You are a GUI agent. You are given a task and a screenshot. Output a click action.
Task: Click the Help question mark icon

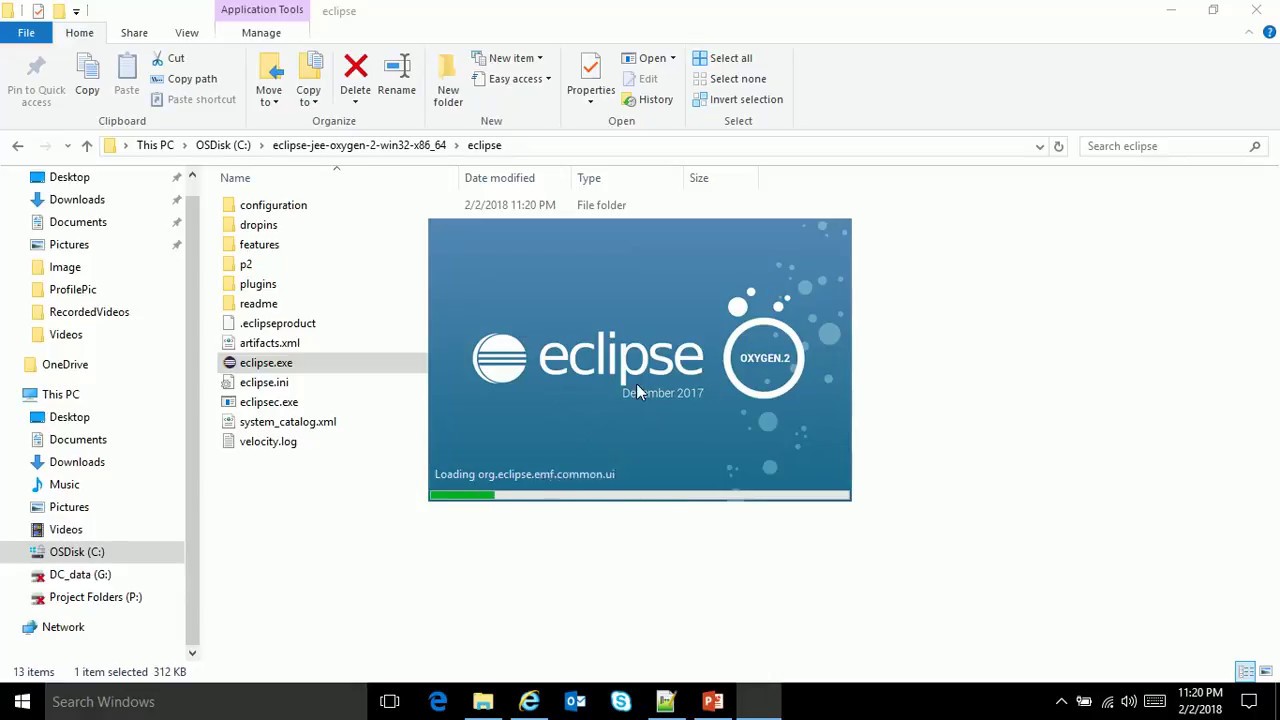coord(1270,33)
